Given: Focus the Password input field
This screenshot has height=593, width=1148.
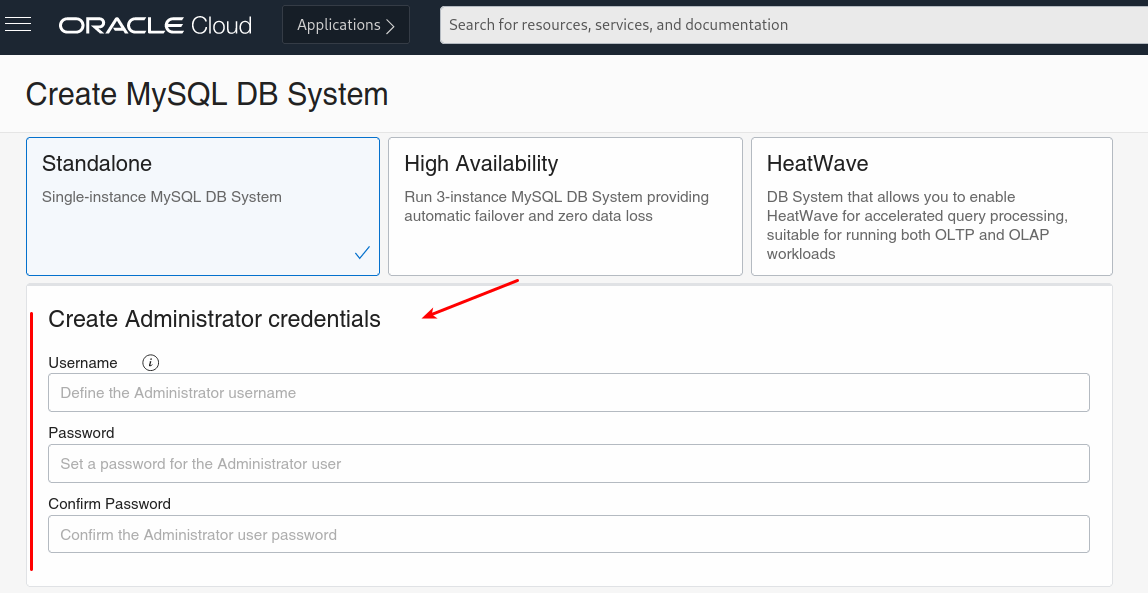Looking at the screenshot, I should tap(568, 464).
